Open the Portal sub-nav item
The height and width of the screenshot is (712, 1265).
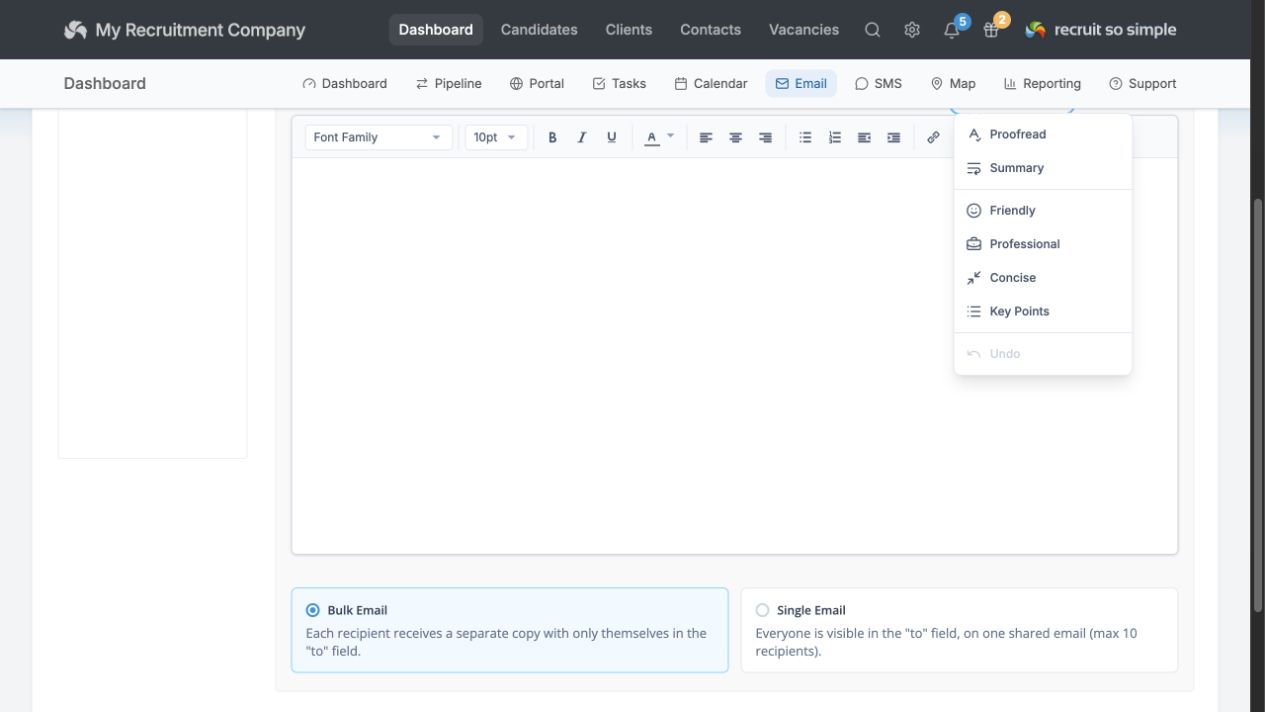pos(537,84)
